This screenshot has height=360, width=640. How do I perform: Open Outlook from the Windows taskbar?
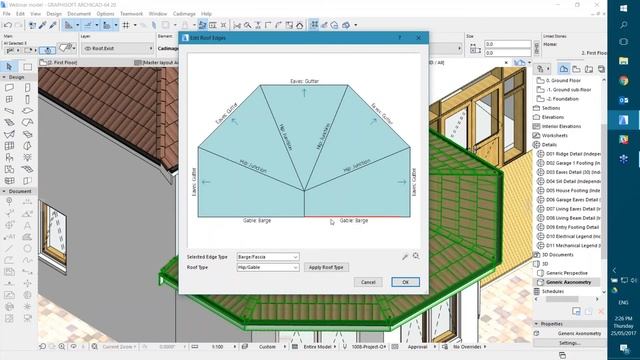point(623,100)
